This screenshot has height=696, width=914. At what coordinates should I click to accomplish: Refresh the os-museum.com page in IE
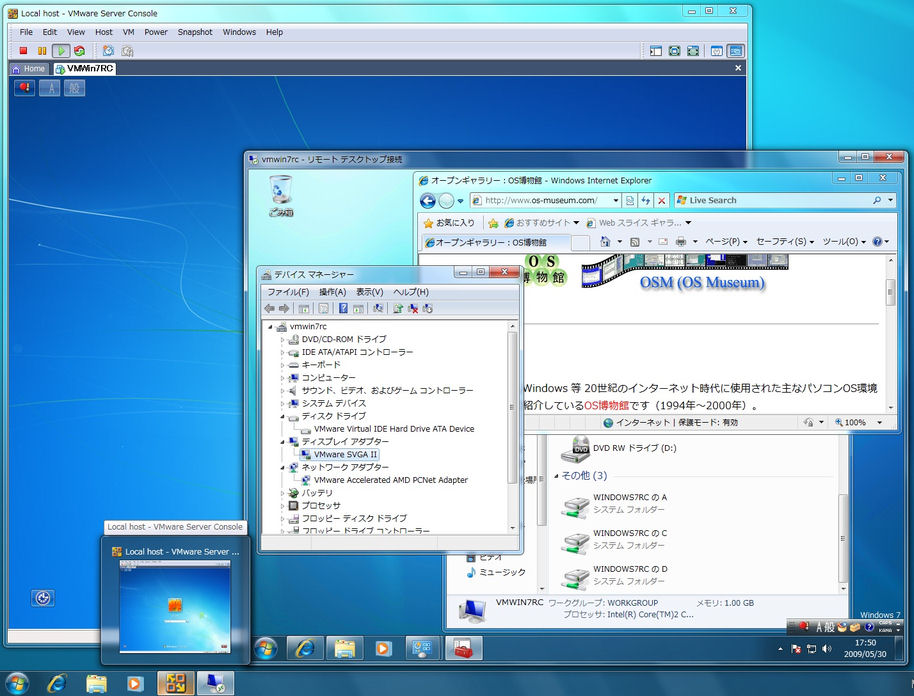[646, 201]
